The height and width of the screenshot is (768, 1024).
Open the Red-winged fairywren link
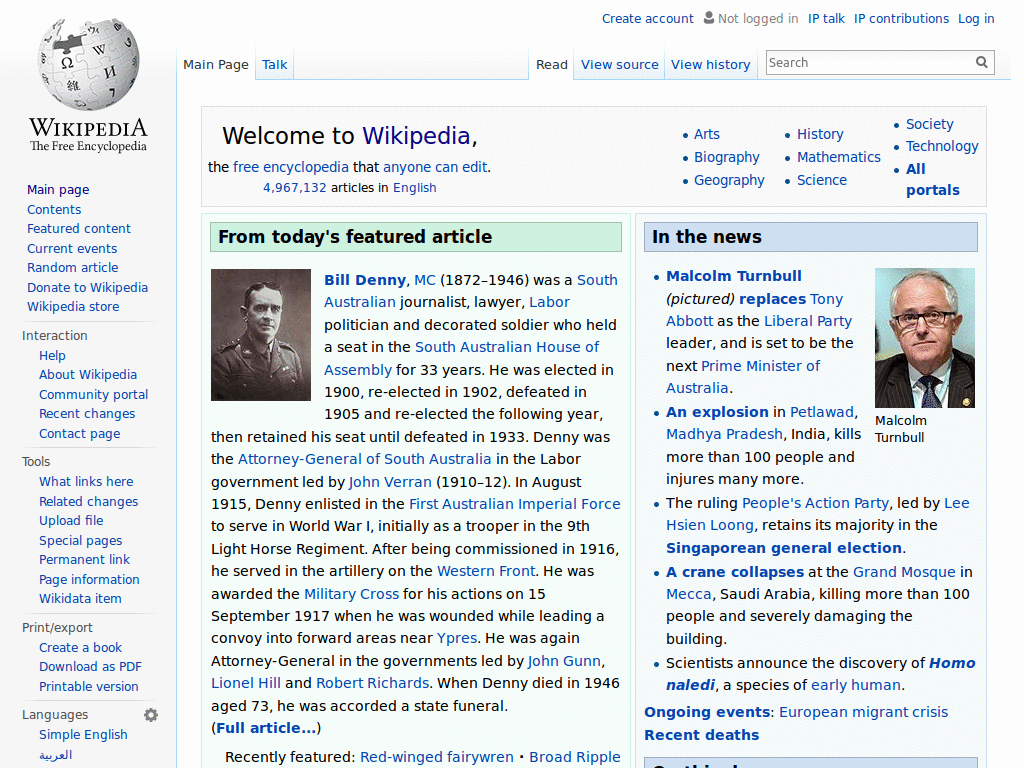437,757
